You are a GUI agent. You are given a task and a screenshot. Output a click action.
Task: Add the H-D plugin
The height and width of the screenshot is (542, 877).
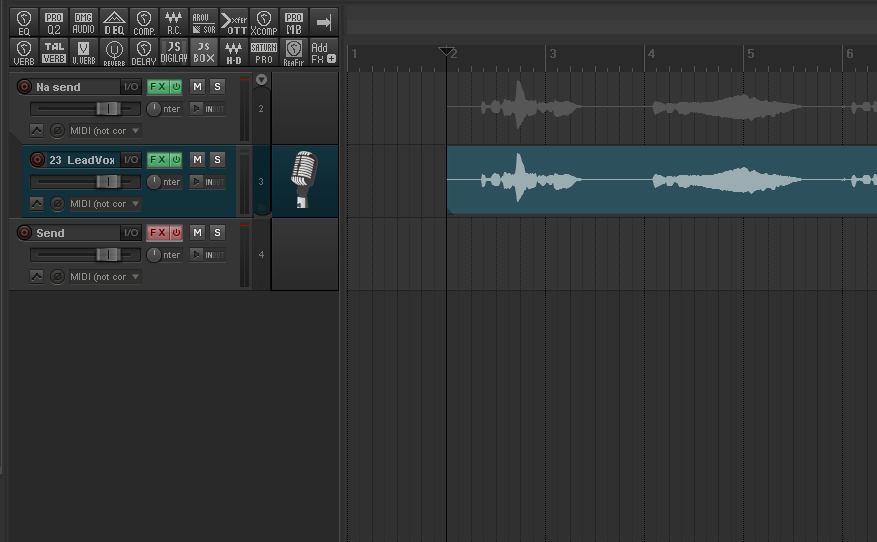(x=234, y=53)
